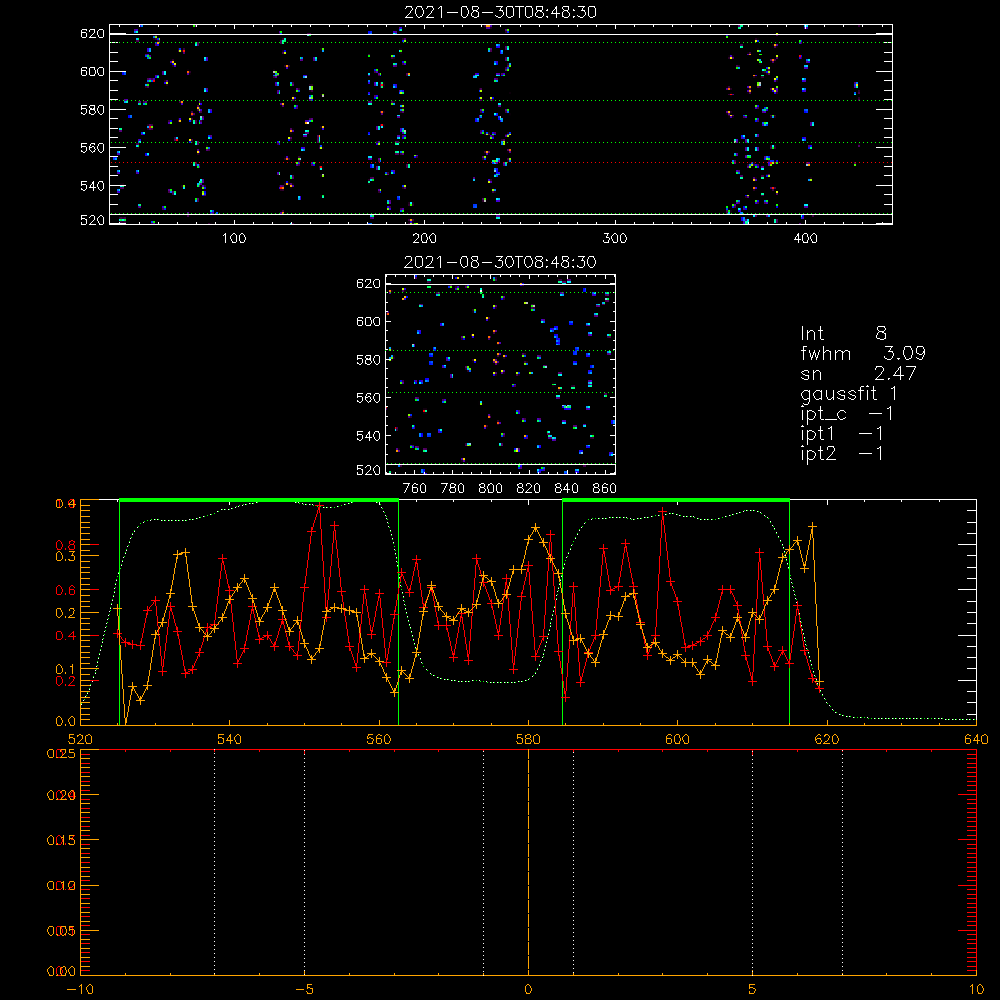1000x1000 pixels.
Task: Click the middle plot title timestamp
Action: coord(500,262)
